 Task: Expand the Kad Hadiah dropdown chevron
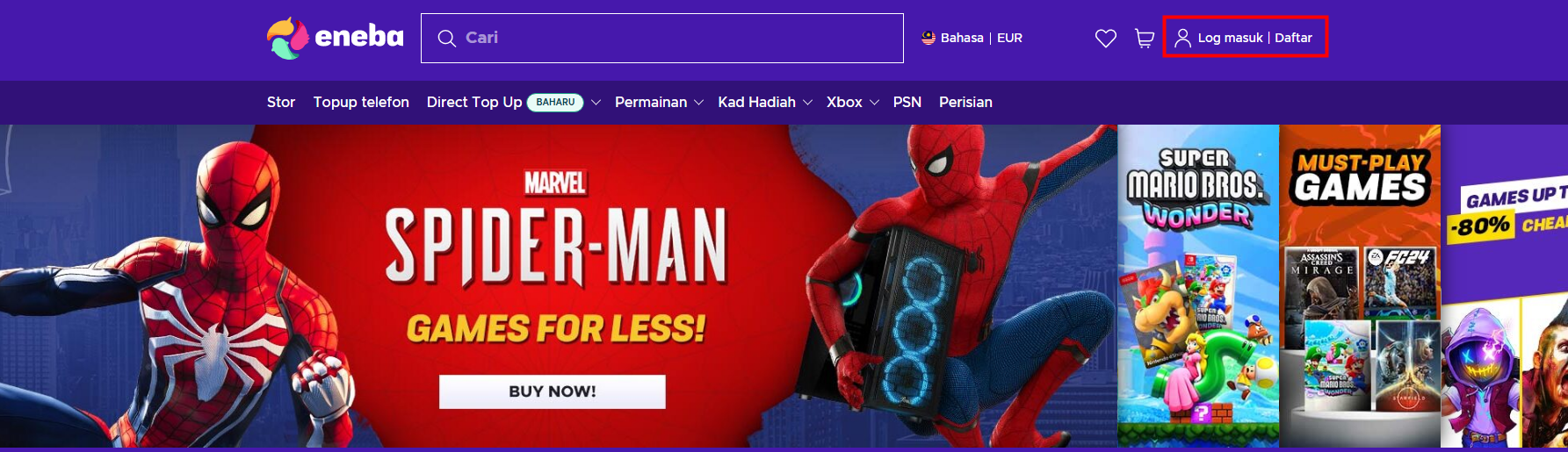pyautogui.click(x=807, y=103)
